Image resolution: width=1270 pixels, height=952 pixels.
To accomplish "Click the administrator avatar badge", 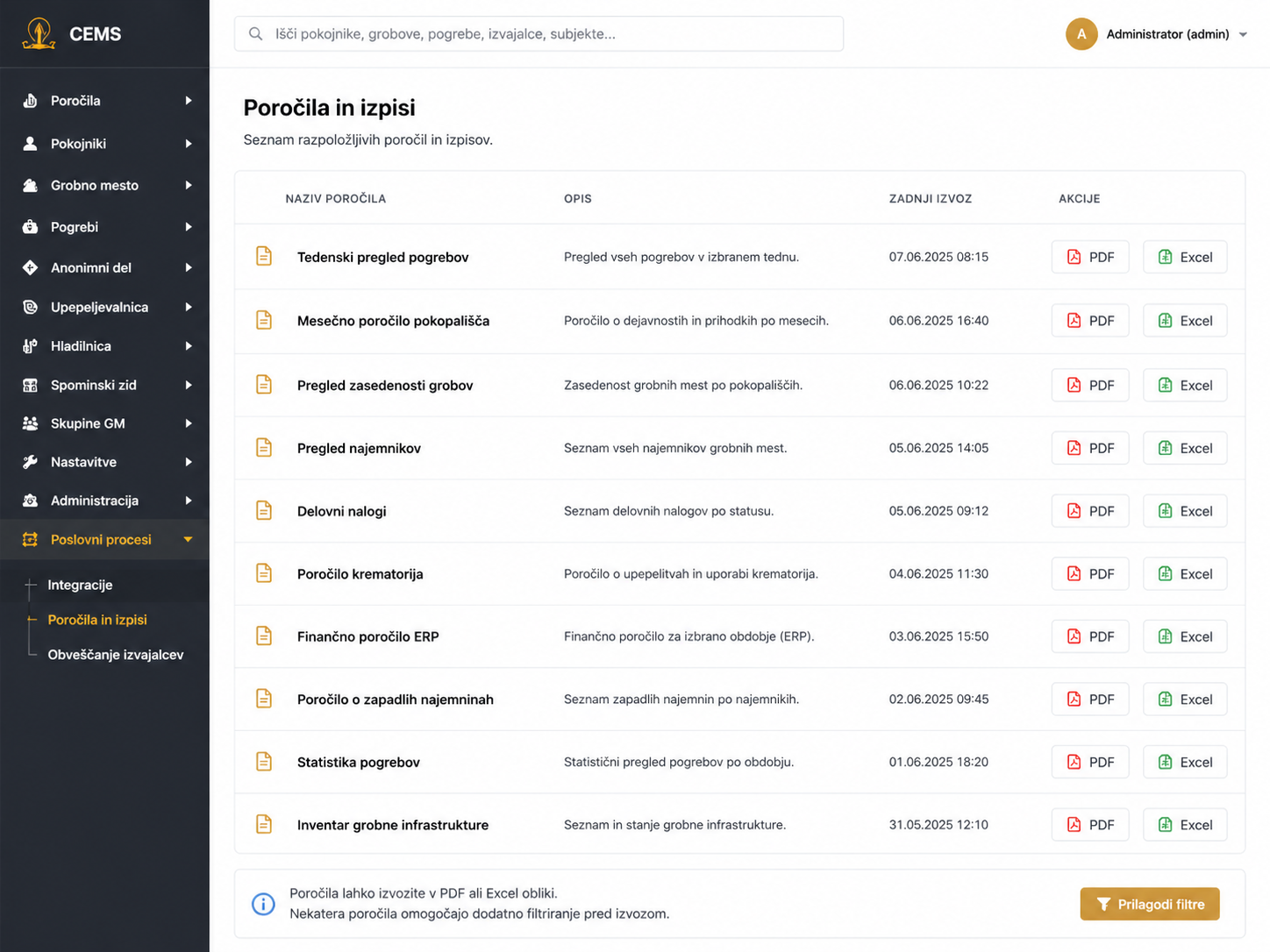I will coord(1081,34).
